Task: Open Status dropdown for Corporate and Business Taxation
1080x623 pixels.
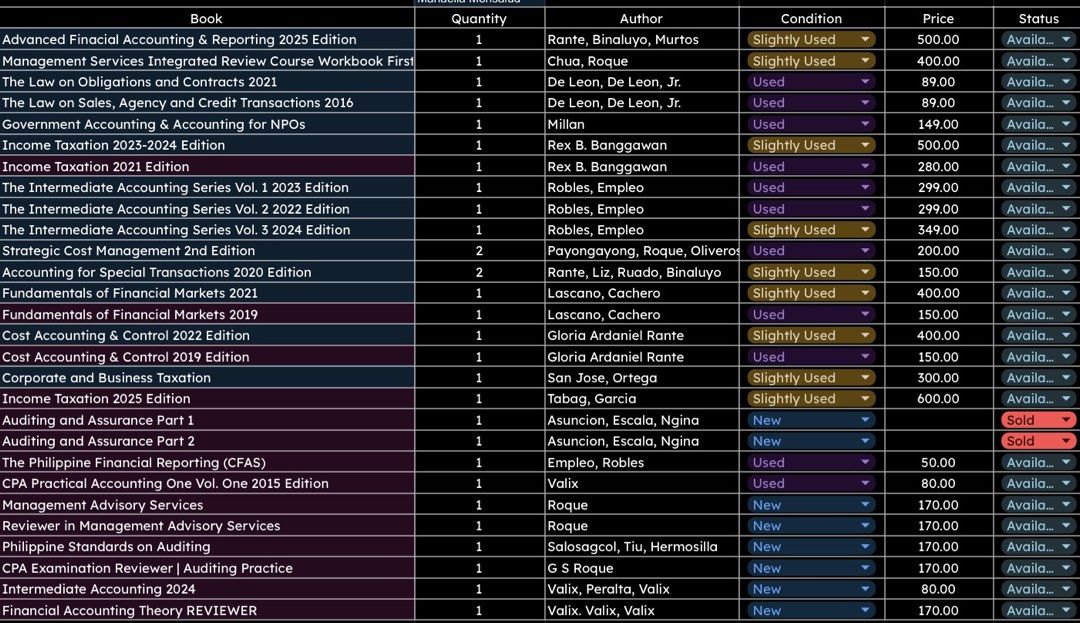Action: coord(1038,378)
